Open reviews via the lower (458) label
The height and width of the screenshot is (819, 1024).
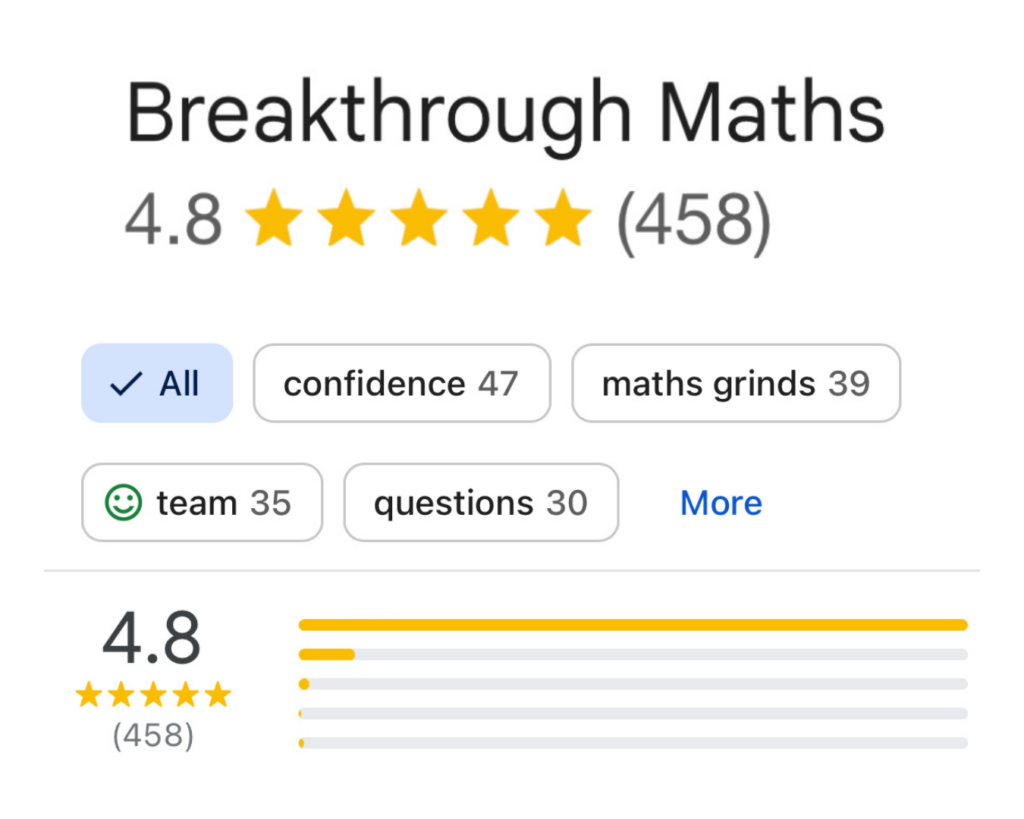[x=152, y=736]
